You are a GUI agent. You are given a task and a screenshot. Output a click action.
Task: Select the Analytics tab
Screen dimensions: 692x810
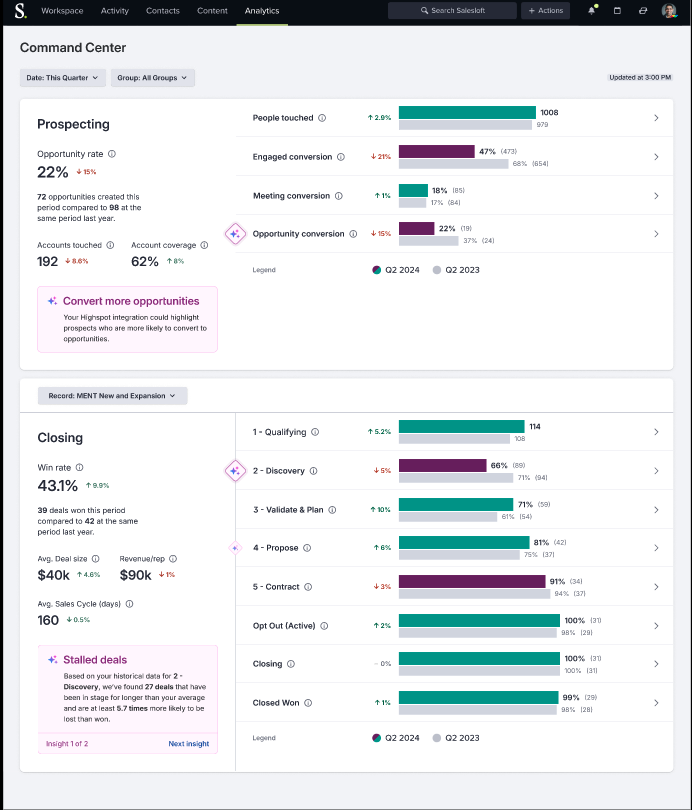coord(262,11)
